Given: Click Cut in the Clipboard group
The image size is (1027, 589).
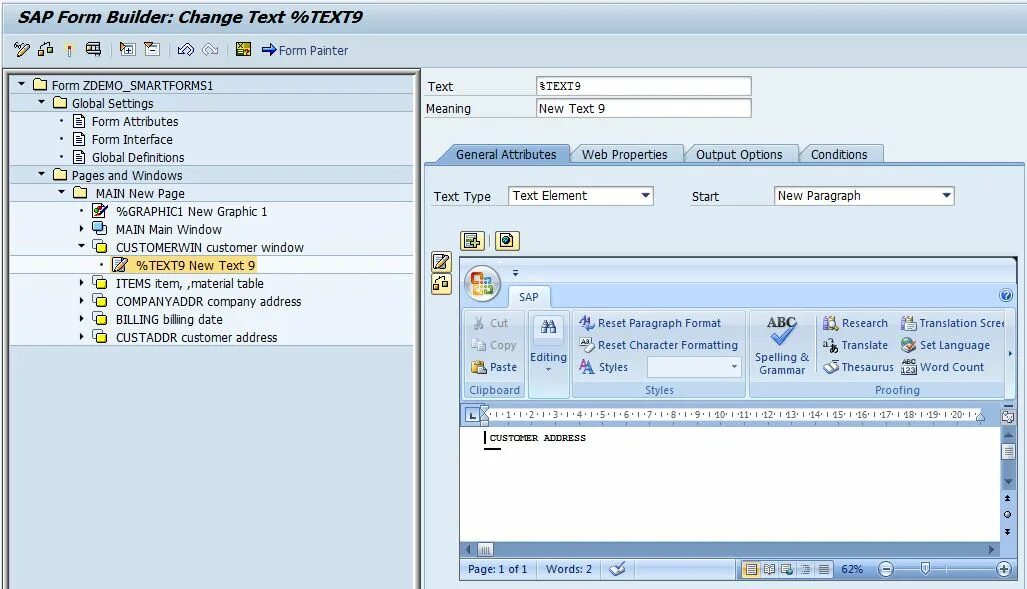Looking at the screenshot, I should tap(491, 323).
